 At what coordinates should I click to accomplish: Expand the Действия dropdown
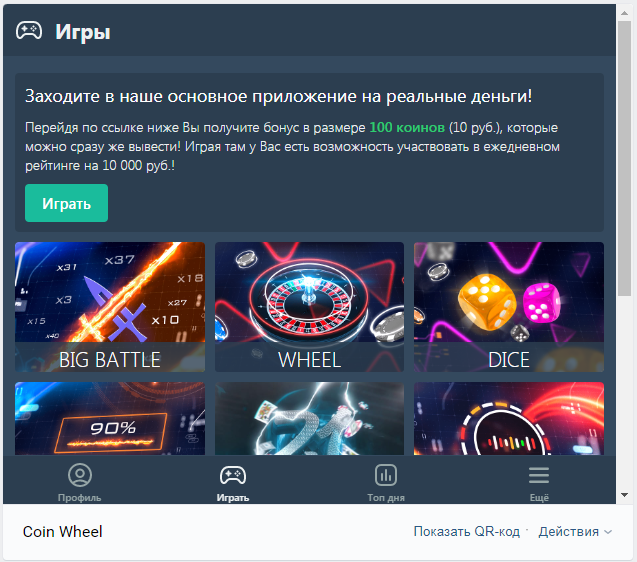575,532
